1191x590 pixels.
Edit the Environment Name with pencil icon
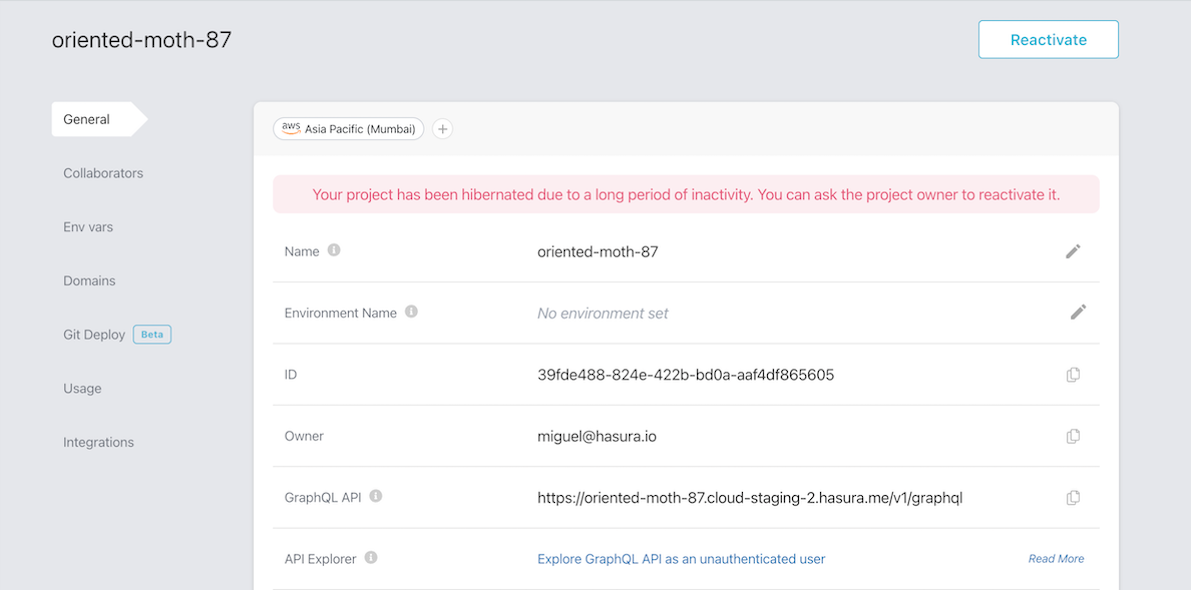tap(1077, 313)
